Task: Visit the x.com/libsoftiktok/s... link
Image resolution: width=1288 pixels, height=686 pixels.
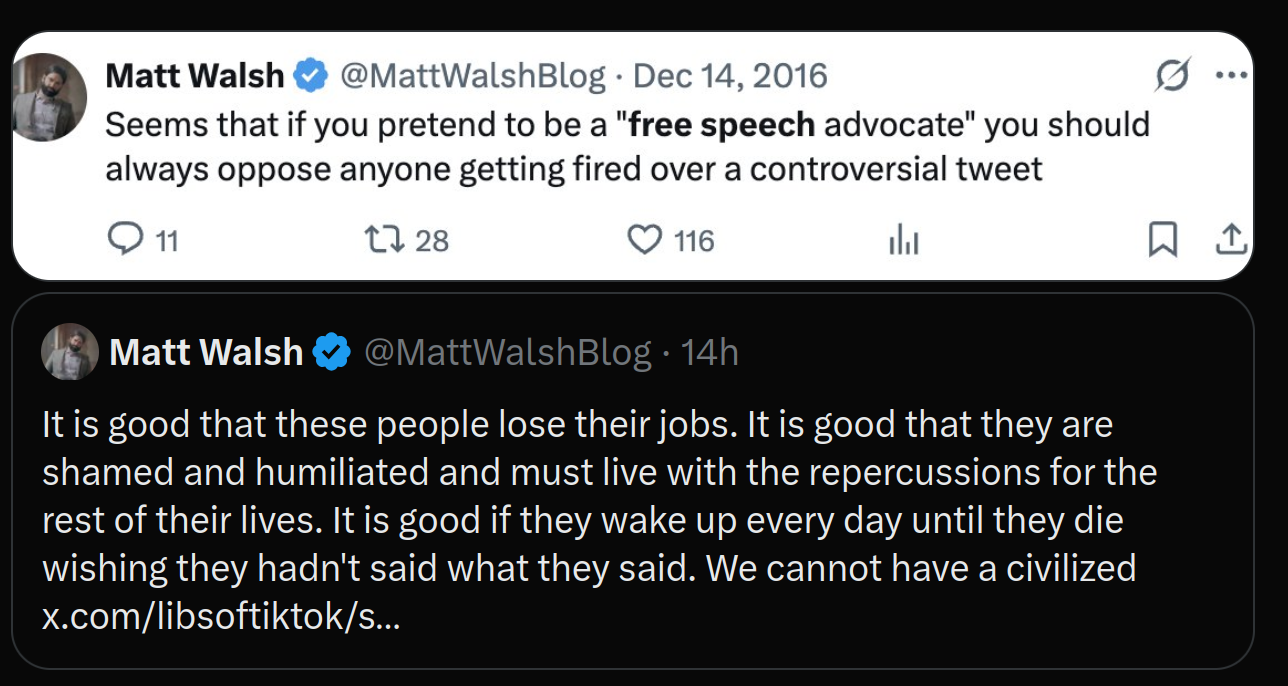Action: click(221, 616)
